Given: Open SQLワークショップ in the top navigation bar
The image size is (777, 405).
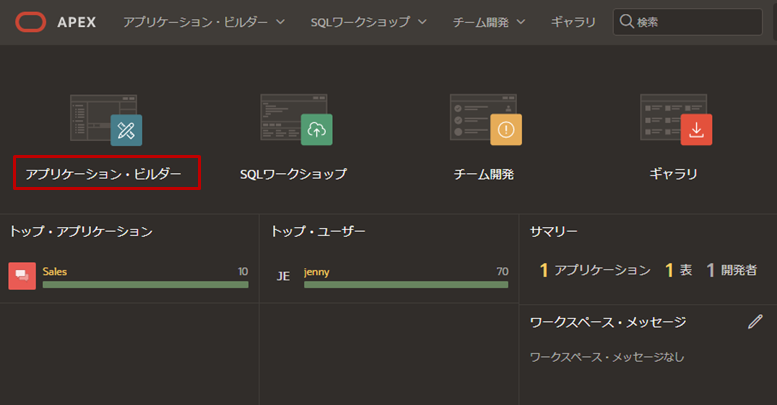Looking at the screenshot, I should click(x=360, y=22).
